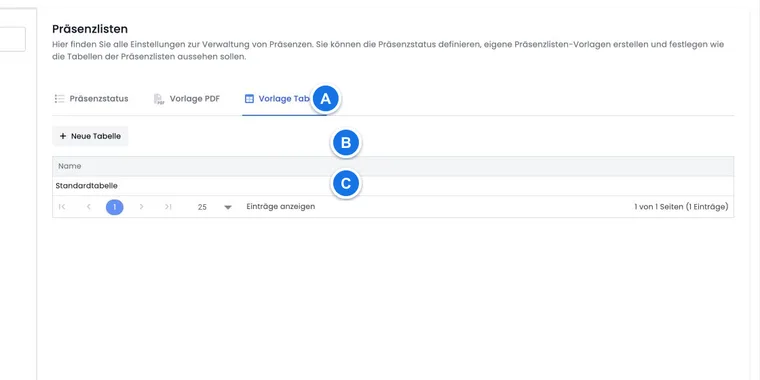Click the input box in left sidebar
The width and height of the screenshot is (760, 380).
click(13, 39)
